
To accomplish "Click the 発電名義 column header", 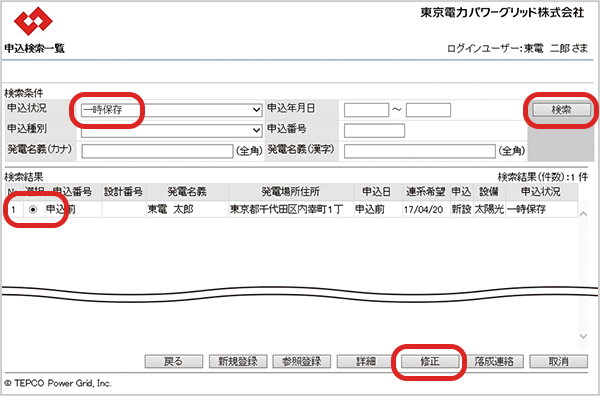I will point(188,192).
